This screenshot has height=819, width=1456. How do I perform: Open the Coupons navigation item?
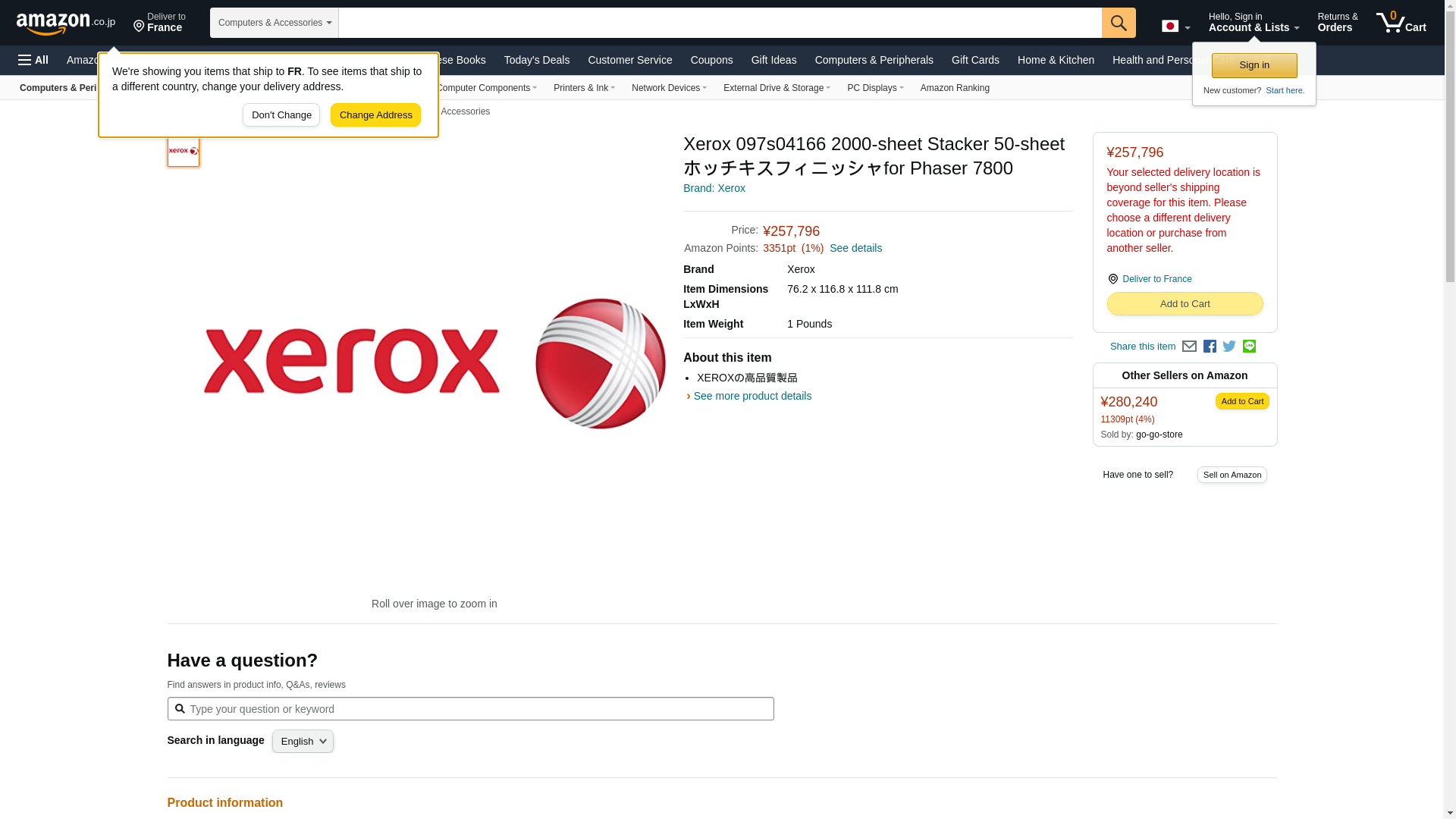coord(711,60)
